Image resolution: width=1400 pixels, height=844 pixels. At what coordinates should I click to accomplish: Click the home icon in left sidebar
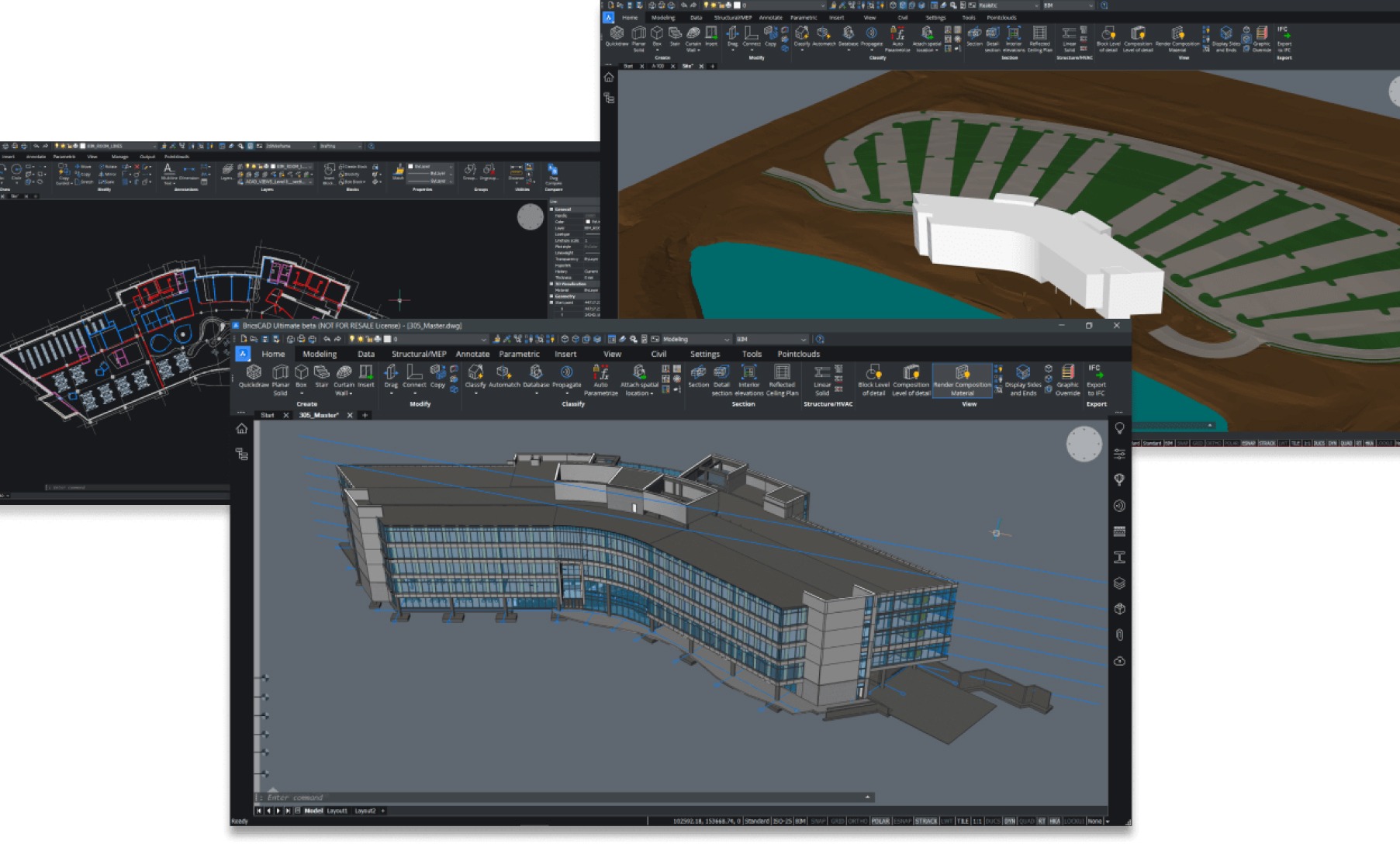[242, 429]
